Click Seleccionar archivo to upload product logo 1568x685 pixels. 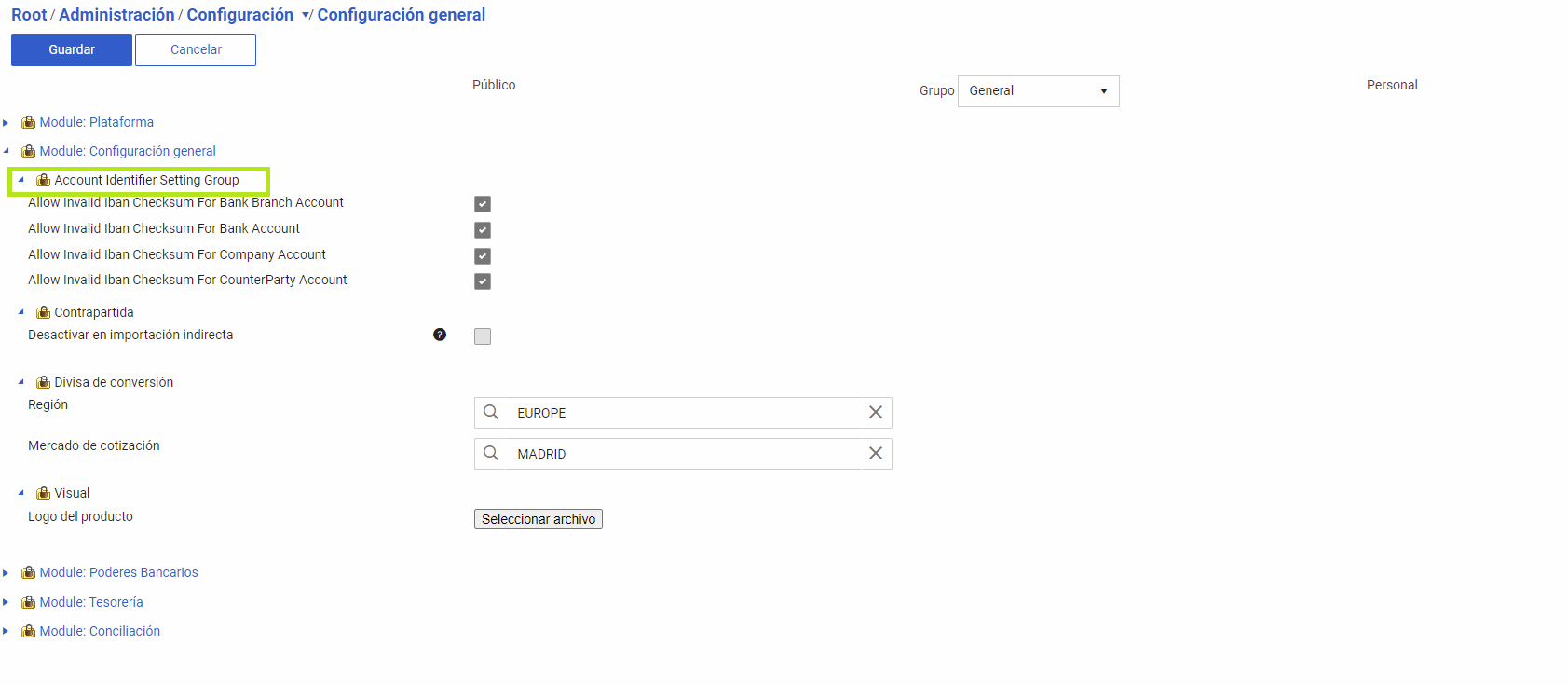539,519
